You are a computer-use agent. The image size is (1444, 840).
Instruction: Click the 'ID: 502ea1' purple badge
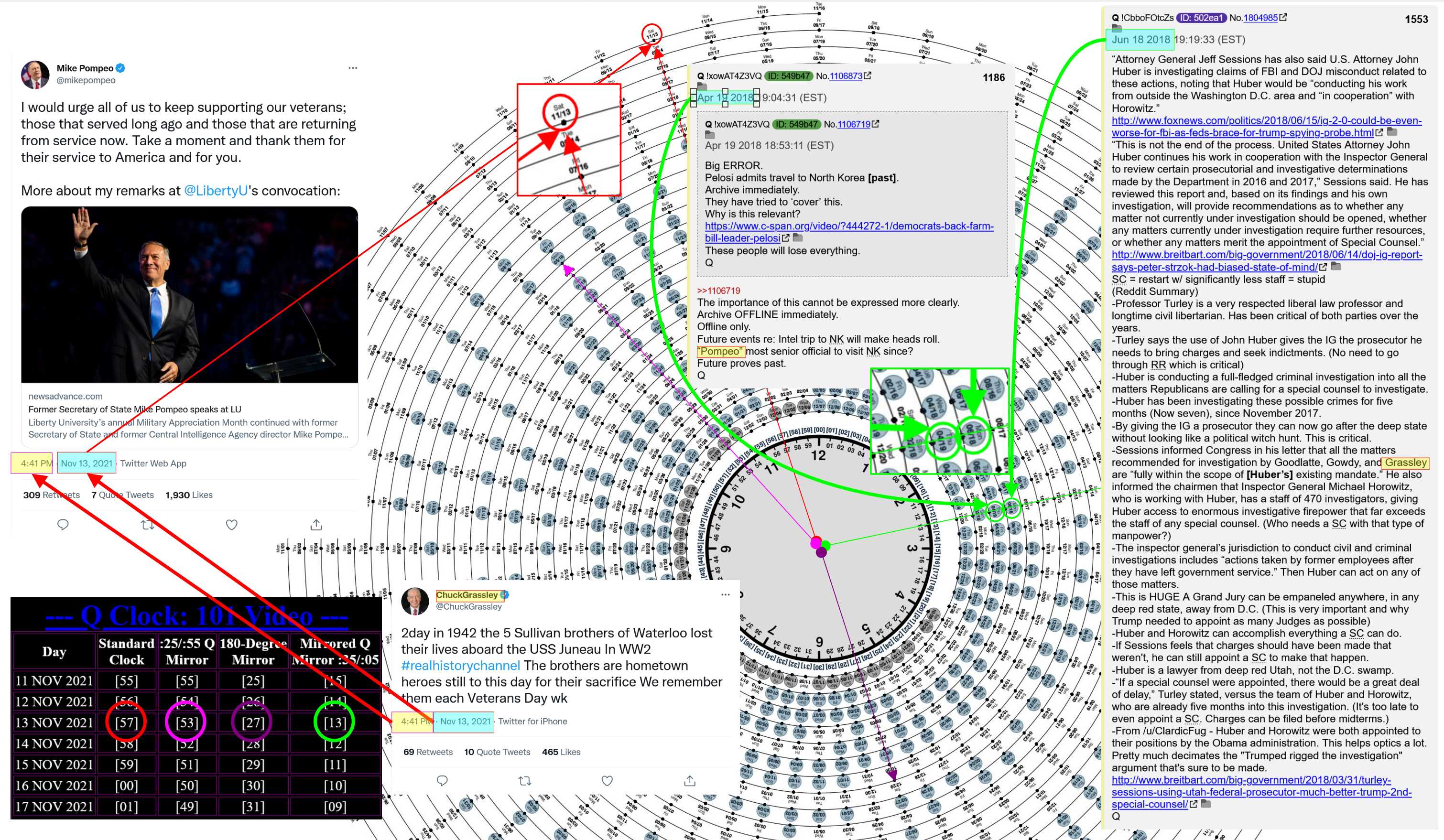pos(1201,18)
